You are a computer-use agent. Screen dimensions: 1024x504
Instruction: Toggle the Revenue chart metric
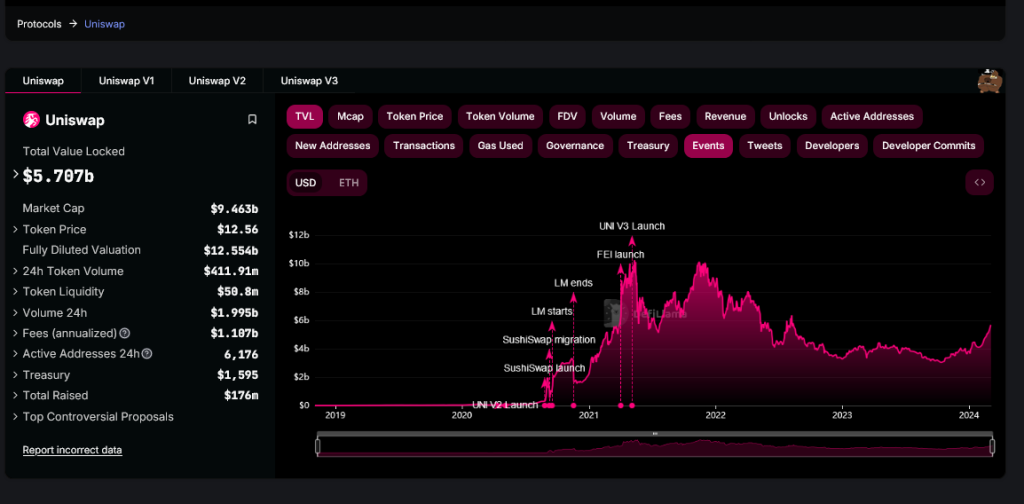click(x=725, y=116)
